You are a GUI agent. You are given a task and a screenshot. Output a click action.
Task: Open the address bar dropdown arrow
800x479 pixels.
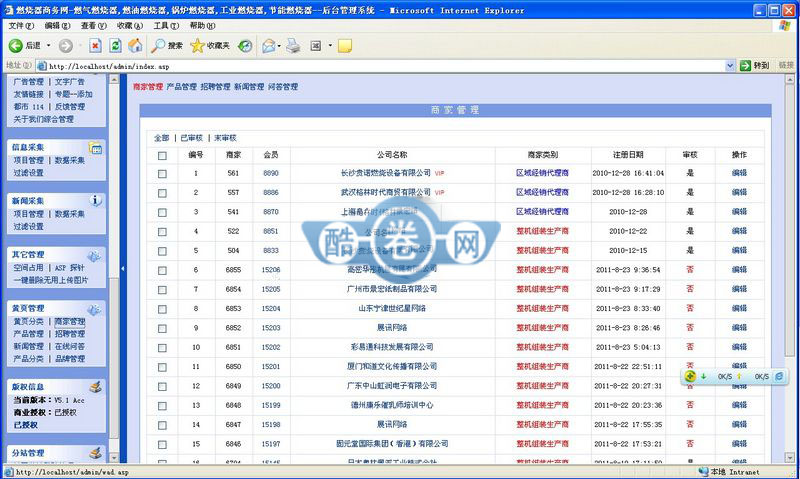coord(730,65)
